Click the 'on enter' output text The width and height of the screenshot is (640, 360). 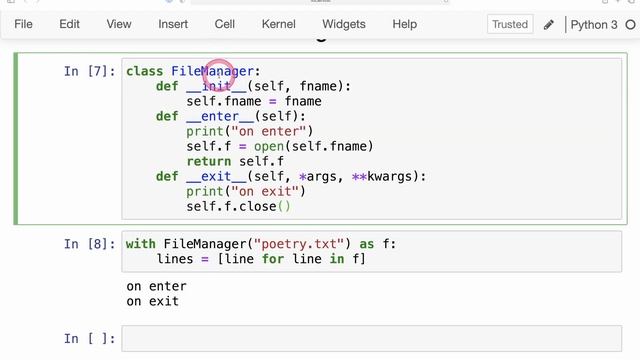156,286
